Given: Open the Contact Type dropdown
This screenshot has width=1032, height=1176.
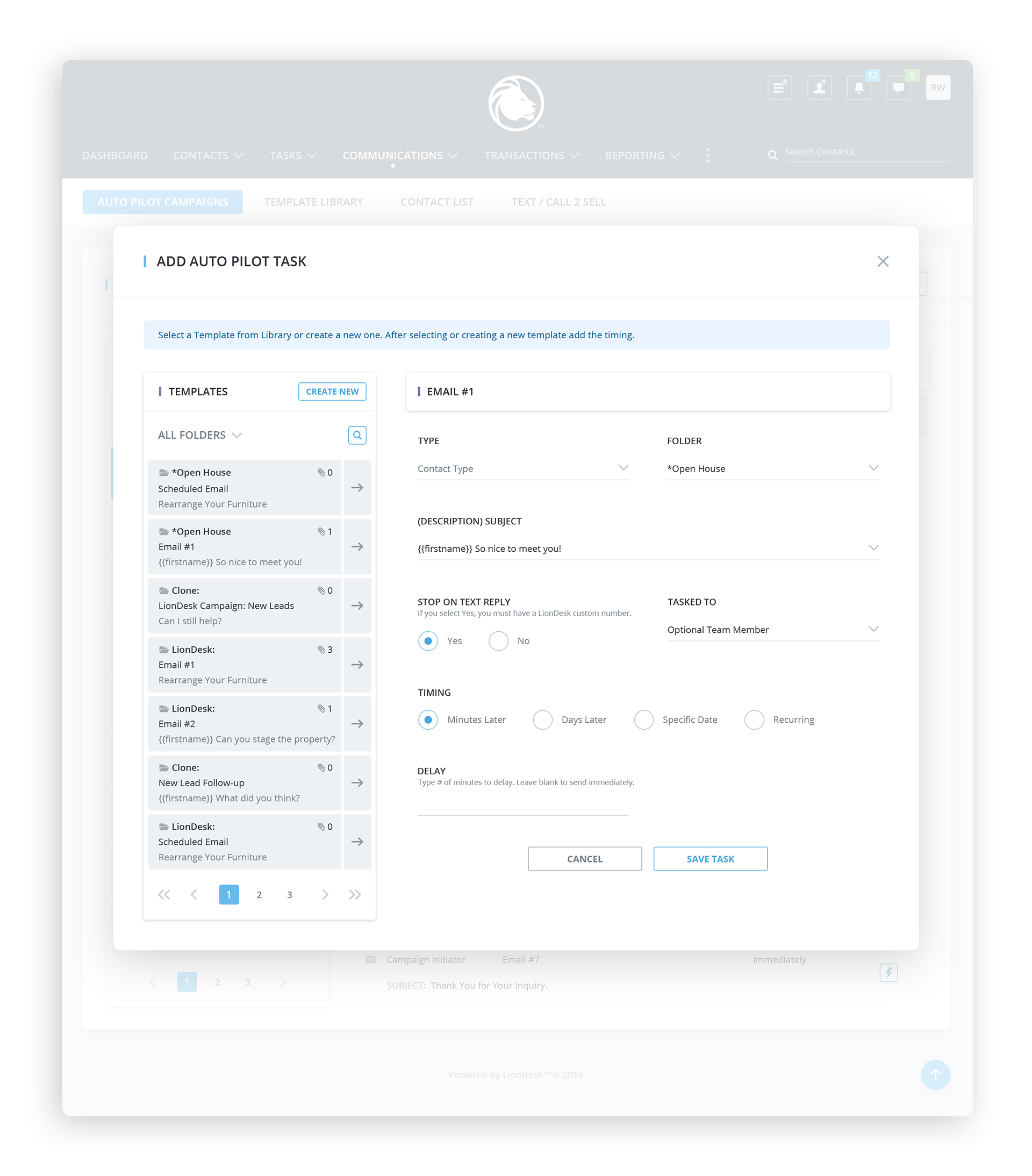Looking at the screenshot, I should pos(522,468).
